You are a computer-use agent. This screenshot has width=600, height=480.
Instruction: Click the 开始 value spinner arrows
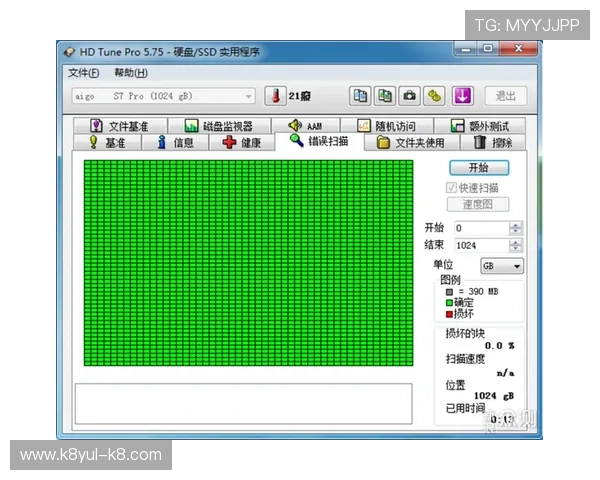click(515, 228)
